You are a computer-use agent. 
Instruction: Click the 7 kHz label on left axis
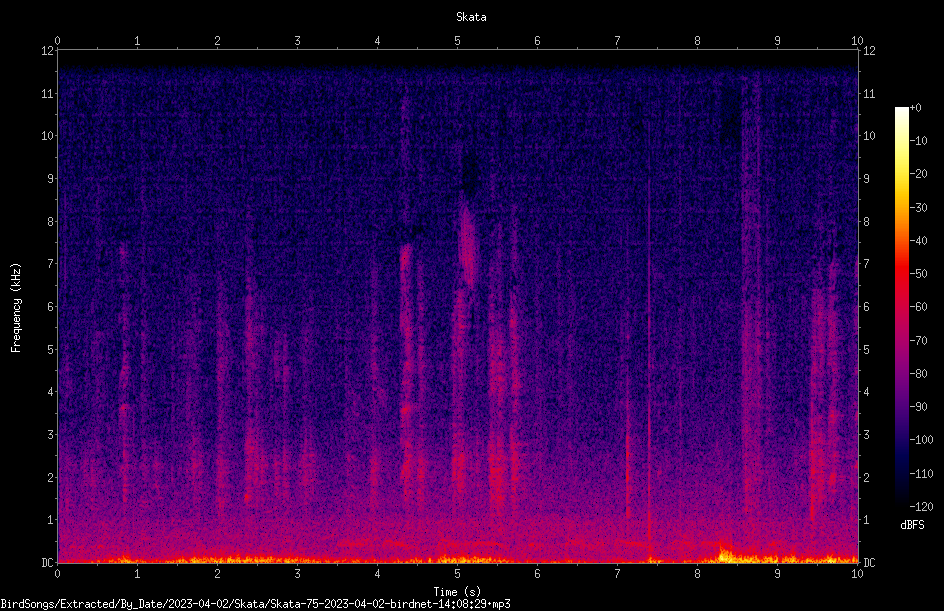coord(51,264)
